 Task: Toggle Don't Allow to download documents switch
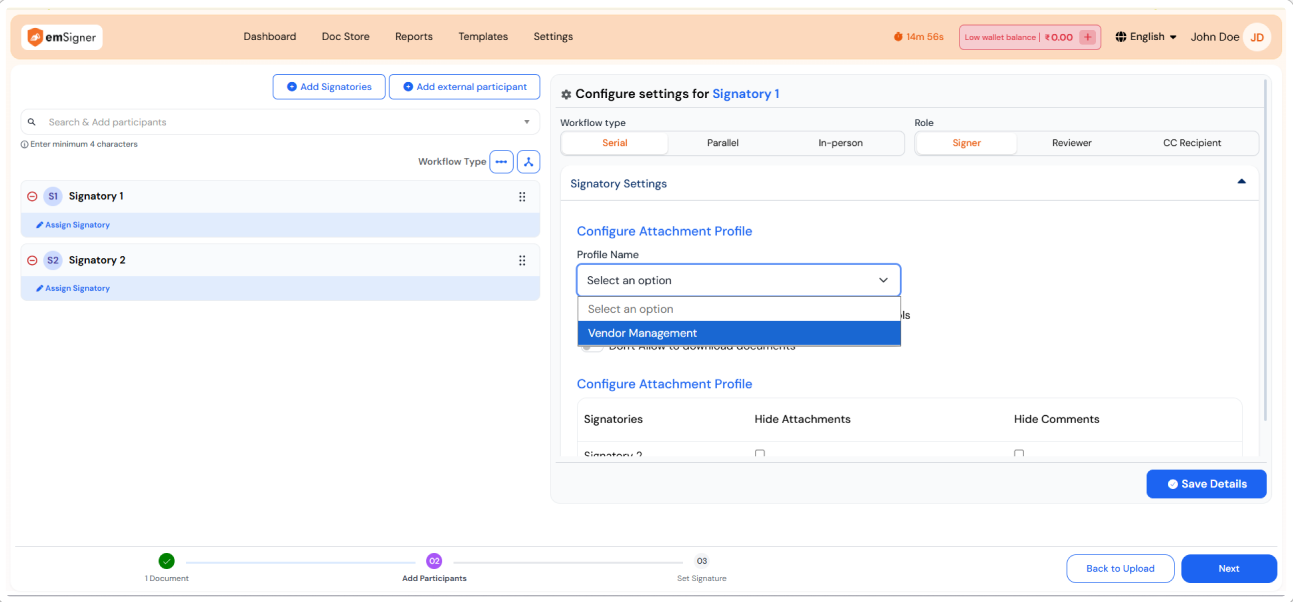point(593,347)
